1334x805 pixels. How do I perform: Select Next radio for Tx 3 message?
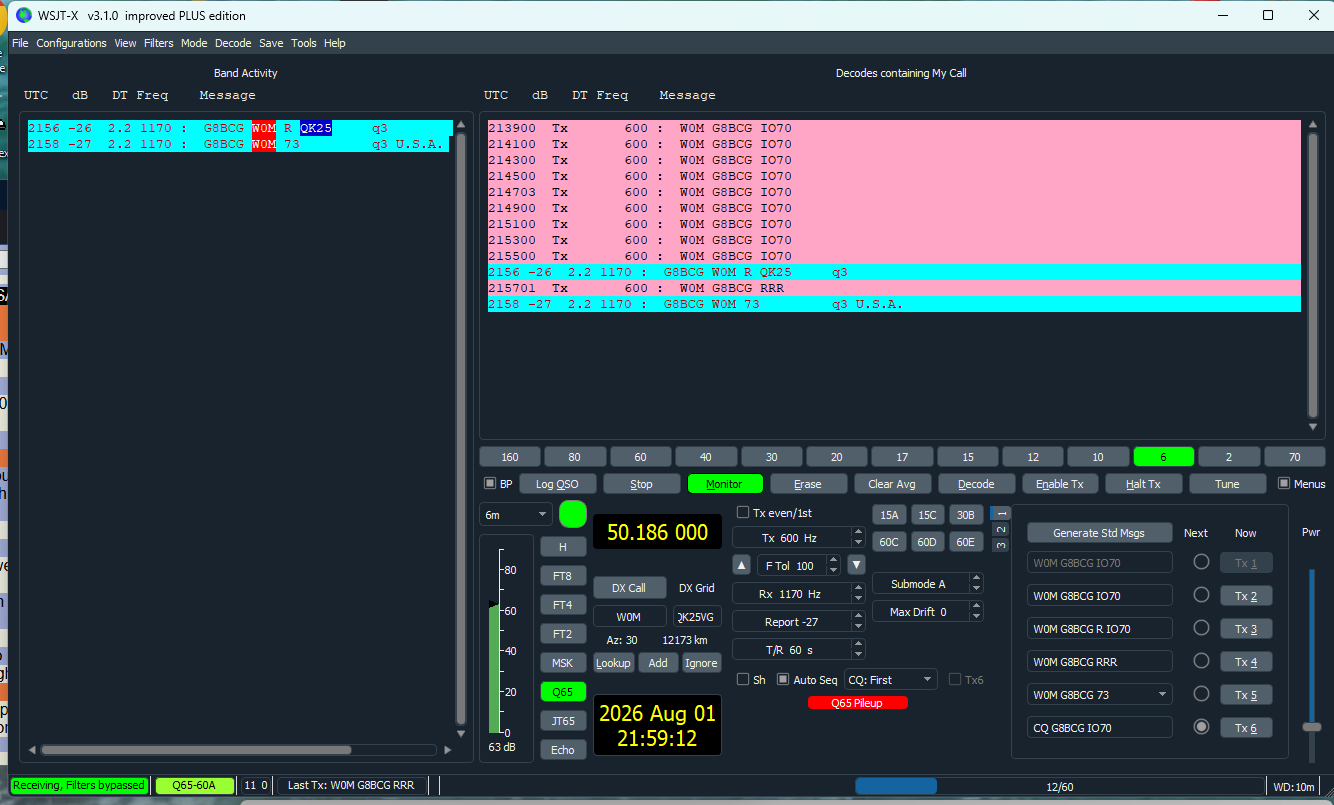pyautogui.click(x=1201, y=628)
